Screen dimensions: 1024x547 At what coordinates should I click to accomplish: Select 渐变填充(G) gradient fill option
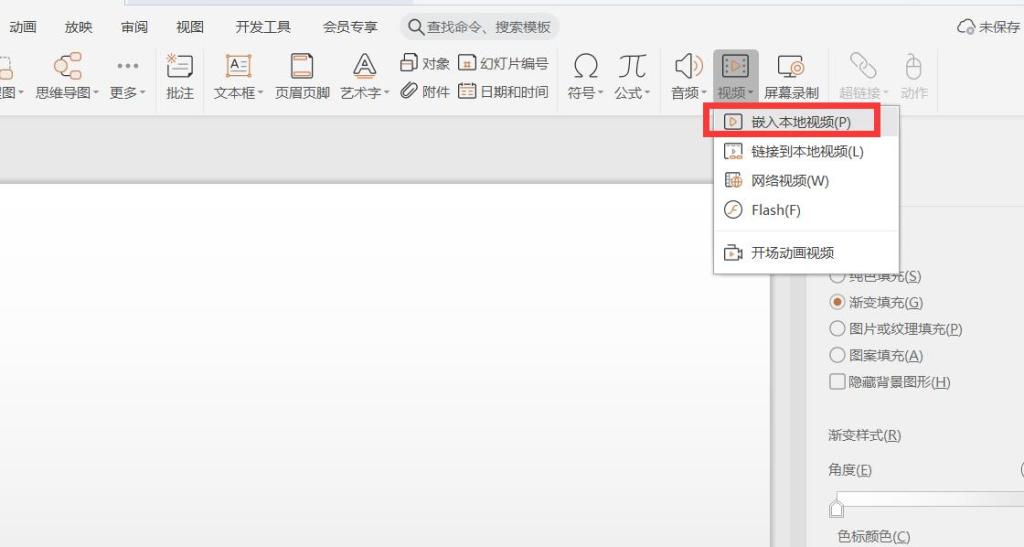pyautogui.click(x=876, y=302)
